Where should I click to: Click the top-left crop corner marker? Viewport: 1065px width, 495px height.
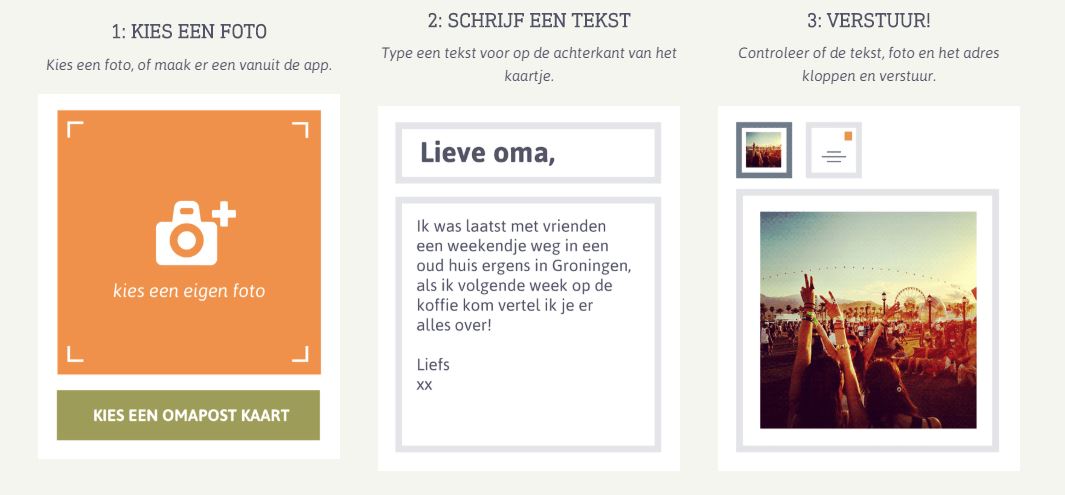75,129
